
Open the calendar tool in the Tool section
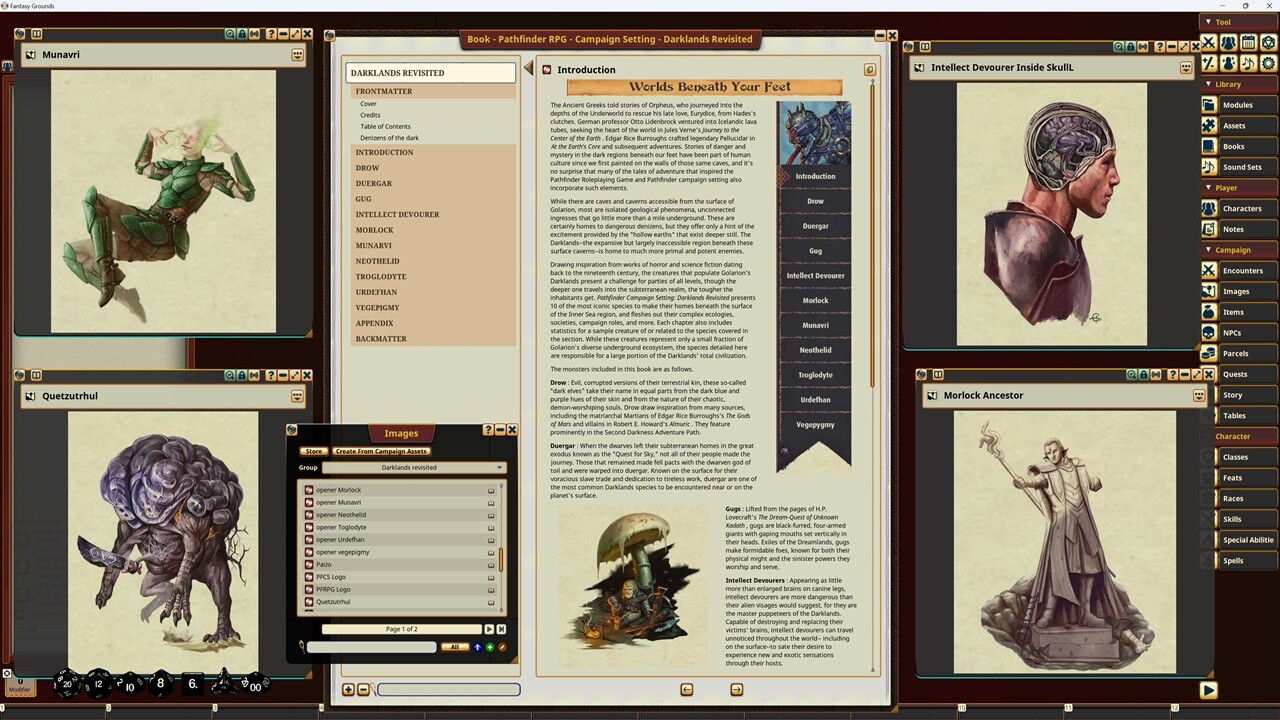click(1248, 42)
